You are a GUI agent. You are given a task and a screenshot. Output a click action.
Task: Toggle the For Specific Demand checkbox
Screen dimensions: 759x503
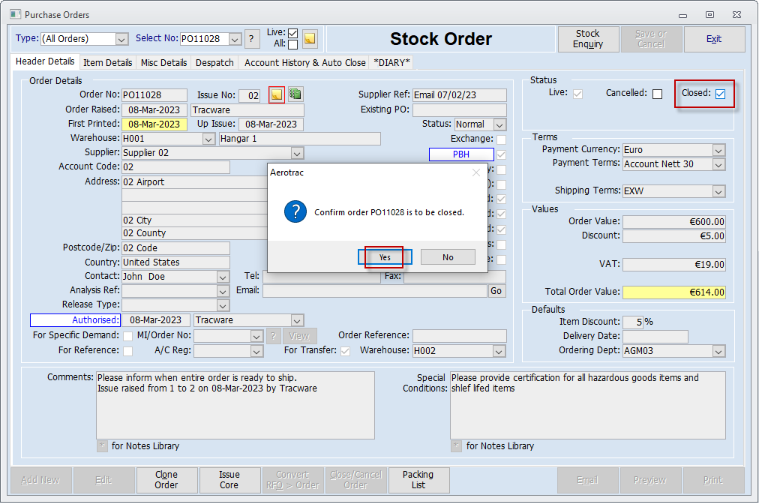pos(128,335)
